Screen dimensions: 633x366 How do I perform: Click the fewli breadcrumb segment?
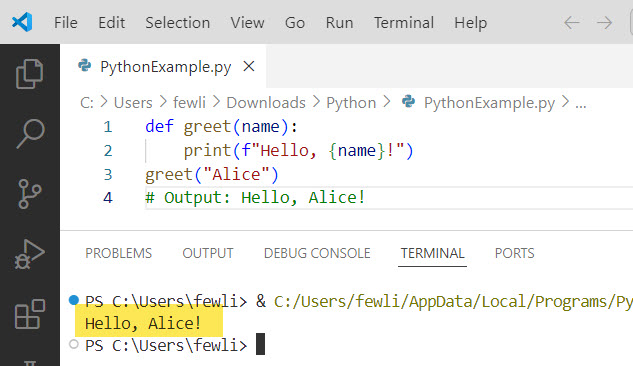tap(189, 102)
